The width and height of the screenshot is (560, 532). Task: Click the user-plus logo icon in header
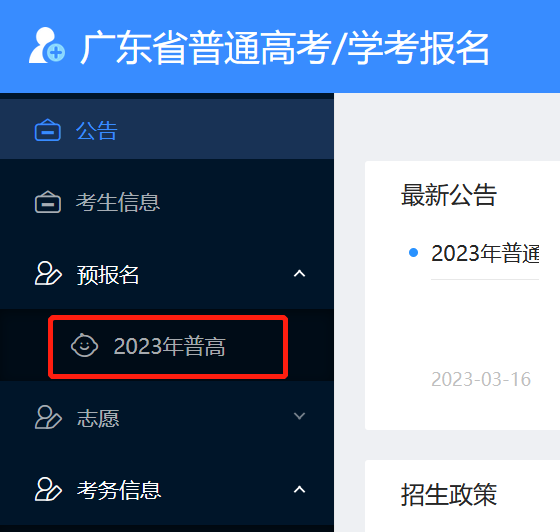click(47, 46)
